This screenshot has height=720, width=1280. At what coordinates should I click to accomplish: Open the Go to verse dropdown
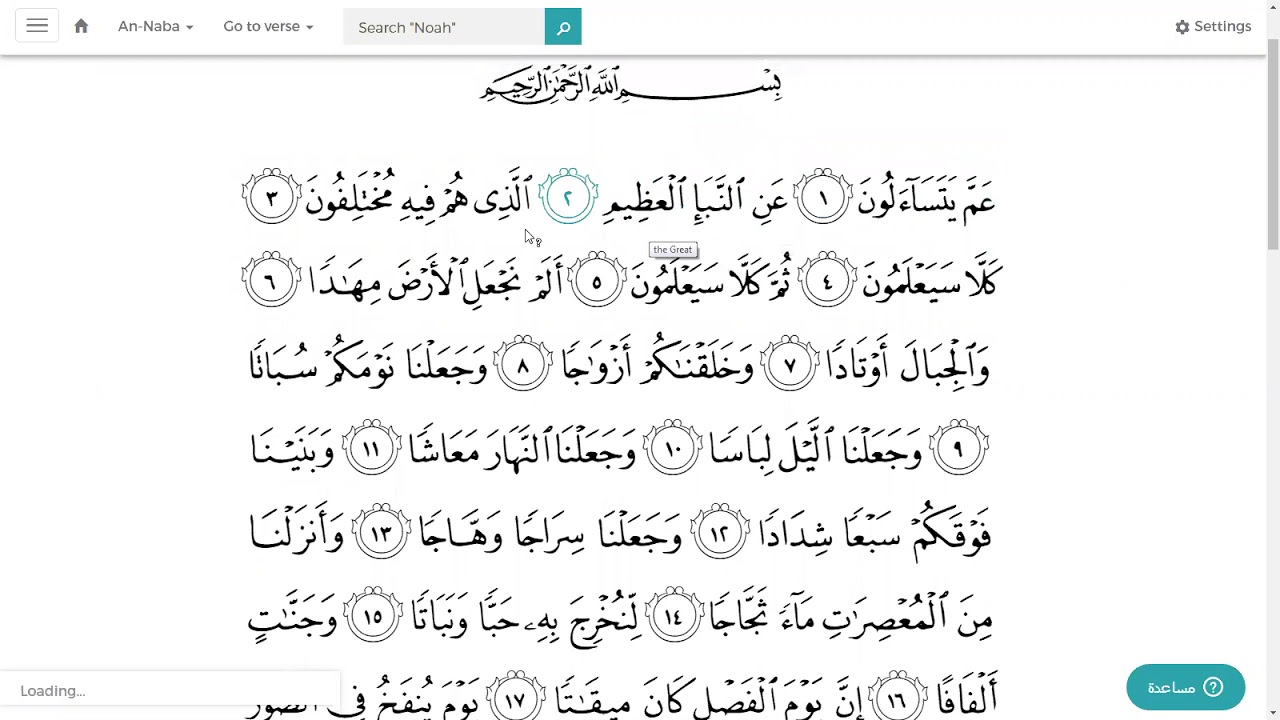tap(268, 27)
